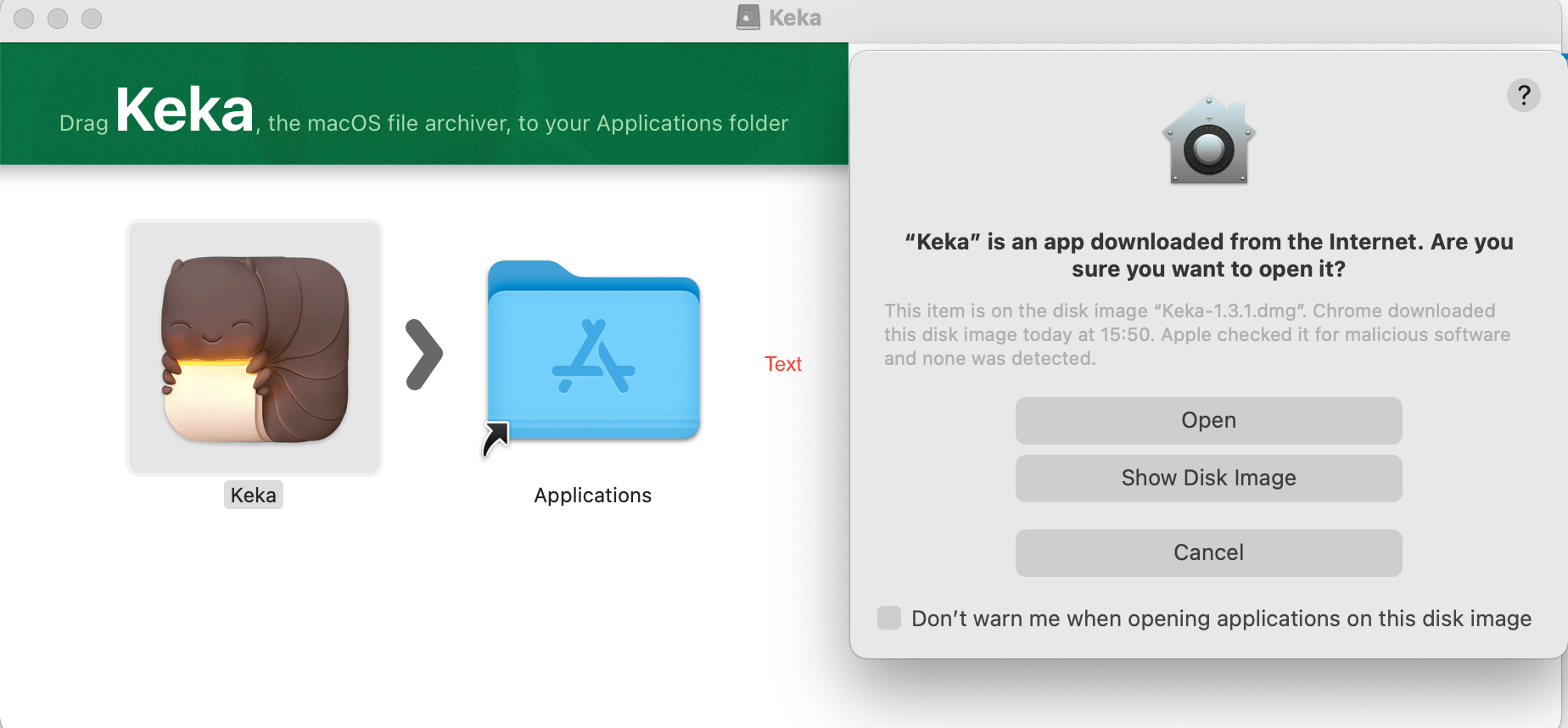Screen dimensions: 1568x728
Task: Zoom the Keka window
Action: 92,19
